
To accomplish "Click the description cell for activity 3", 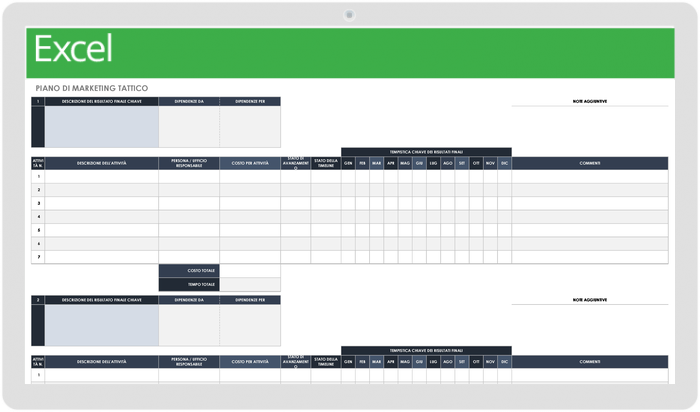I will click(x=101, y=203).
